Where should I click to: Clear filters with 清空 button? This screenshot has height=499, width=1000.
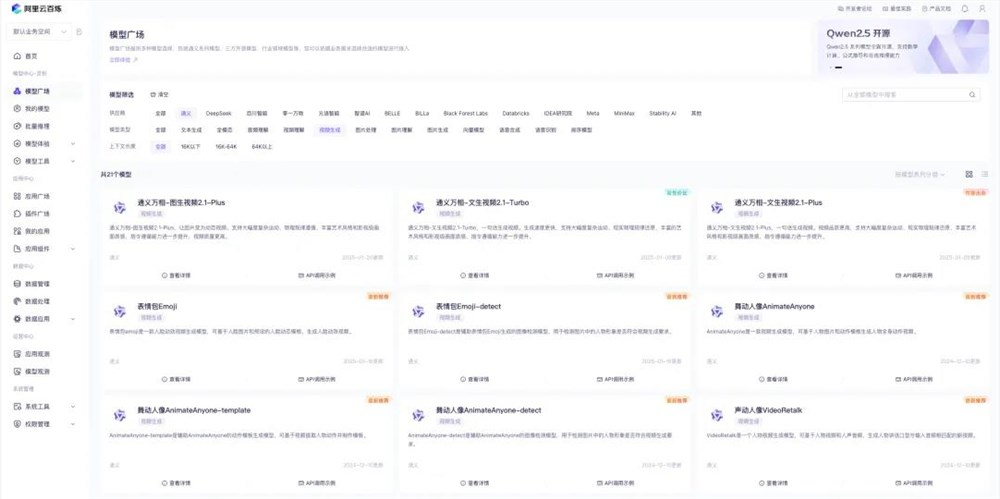click(159, 94)
